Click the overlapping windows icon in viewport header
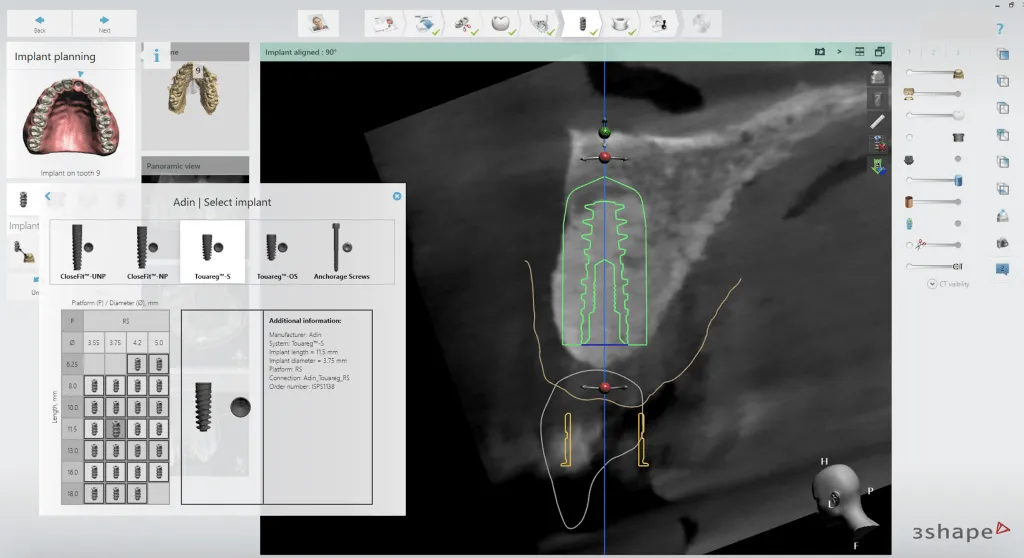This screenshot has width=1024, height=558. coord(880,52)
